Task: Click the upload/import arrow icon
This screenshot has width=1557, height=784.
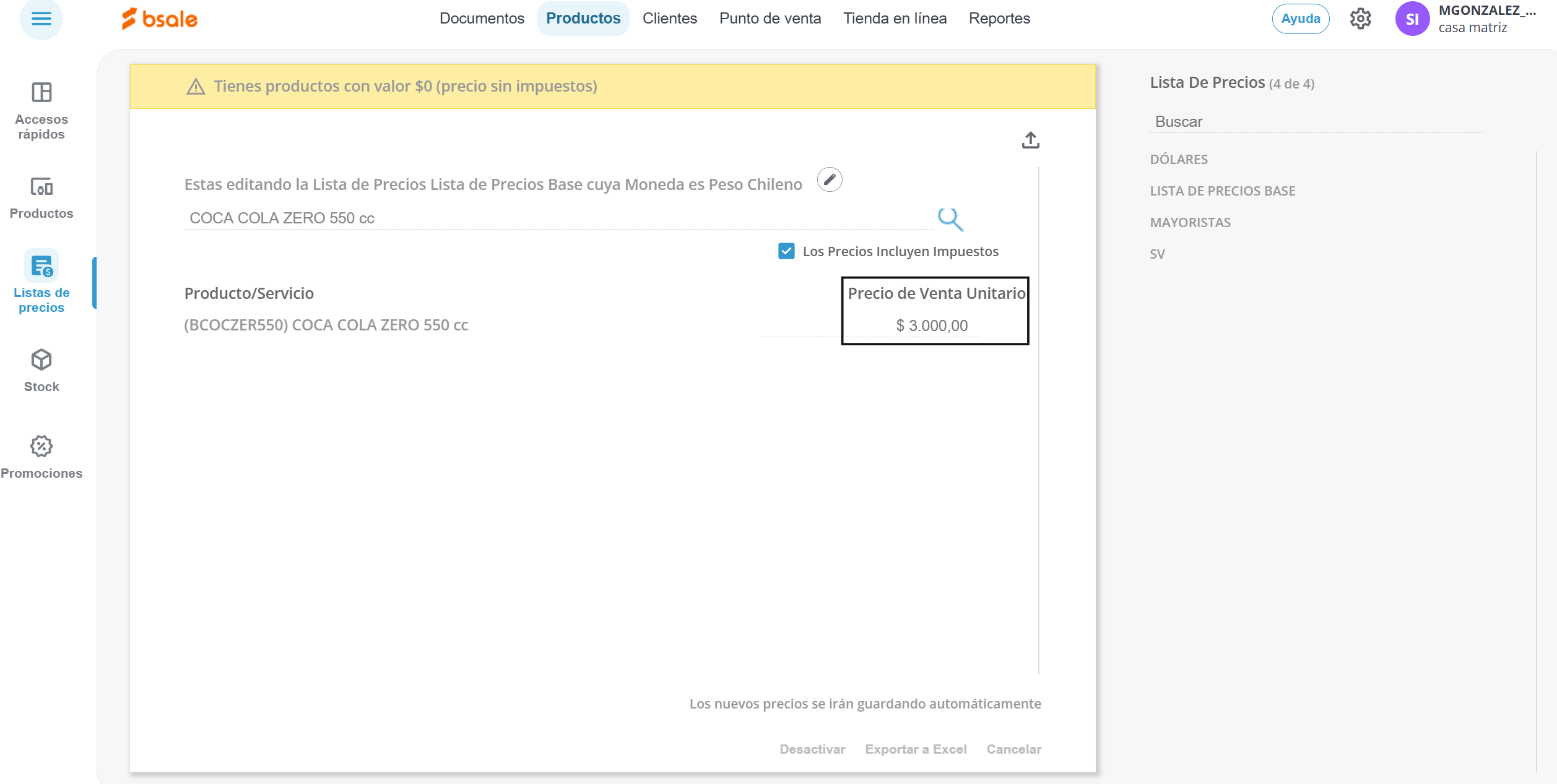Action: pyautogui.click(x=1030, y=140)
